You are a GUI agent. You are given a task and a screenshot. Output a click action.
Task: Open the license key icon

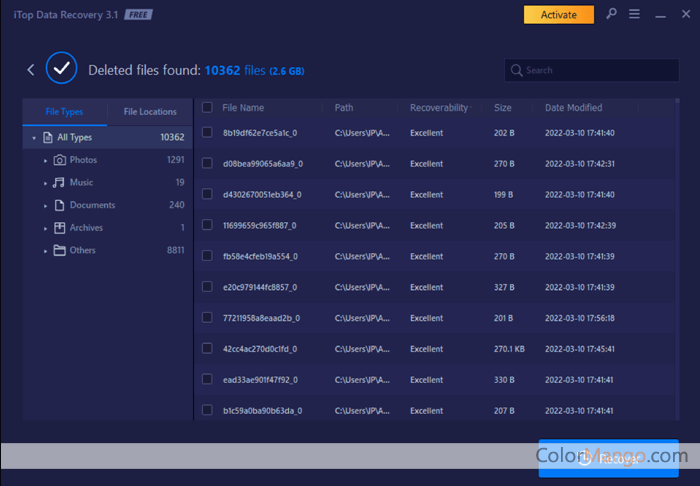(612, 14)
